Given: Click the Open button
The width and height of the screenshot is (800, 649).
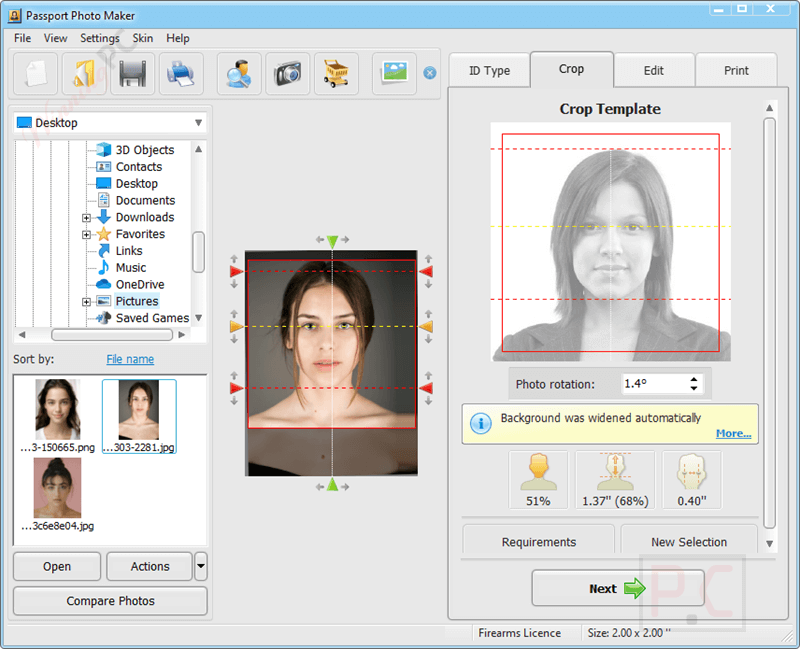Looking at the screenshot, I should 57,566.
